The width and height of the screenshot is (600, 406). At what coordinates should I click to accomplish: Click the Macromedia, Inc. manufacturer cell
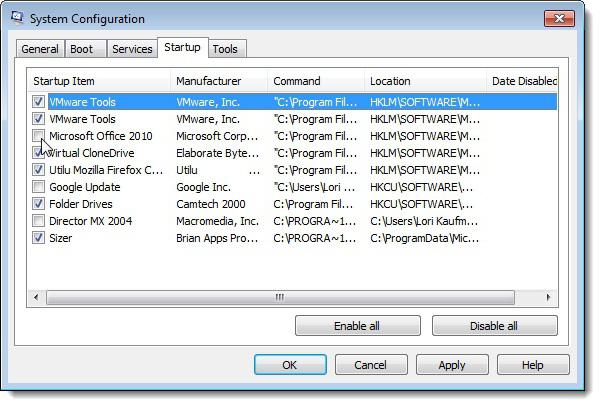[x=217, y=221]
